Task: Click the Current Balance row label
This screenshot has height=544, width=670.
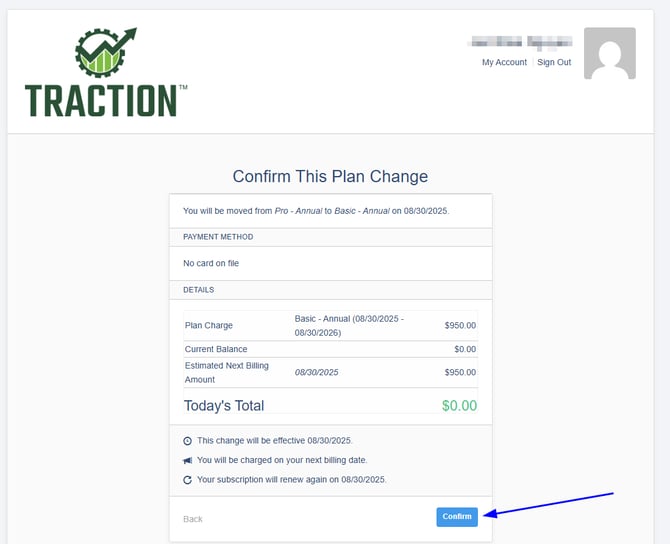Action: click(216, 349)
